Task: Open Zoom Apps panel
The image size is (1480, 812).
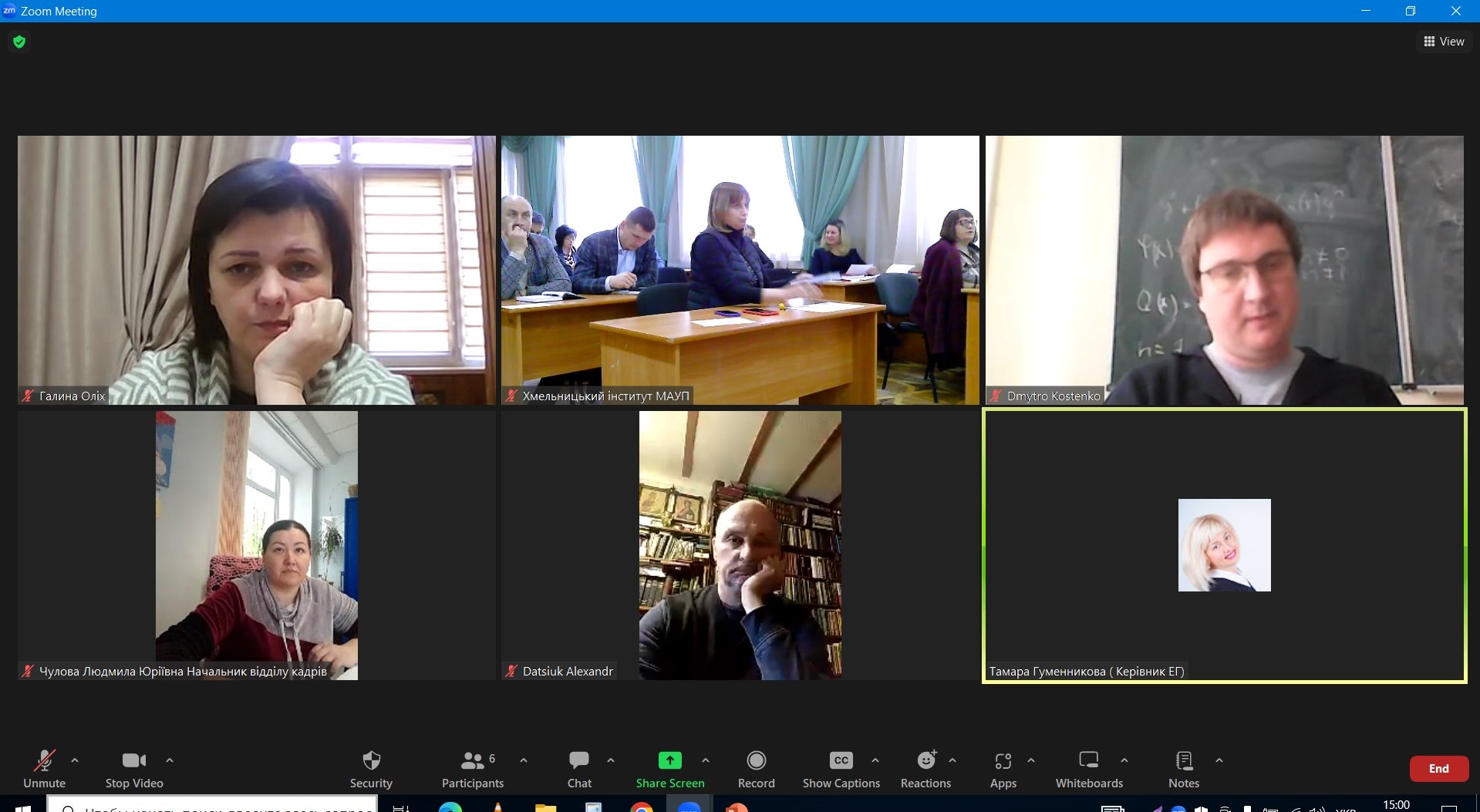Action: pos(1003,768)
